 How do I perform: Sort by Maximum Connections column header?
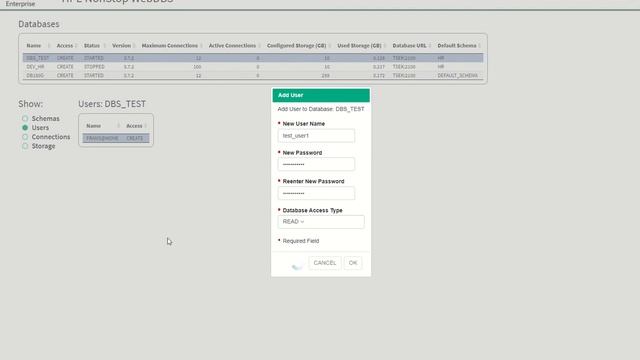click(x=169, y=46)
